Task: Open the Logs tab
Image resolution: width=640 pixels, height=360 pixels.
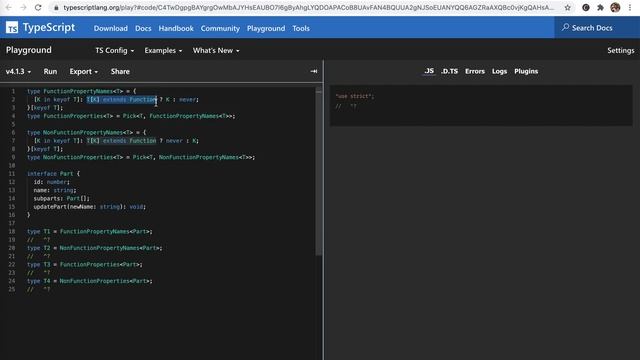Action: (x=499, y=71)
